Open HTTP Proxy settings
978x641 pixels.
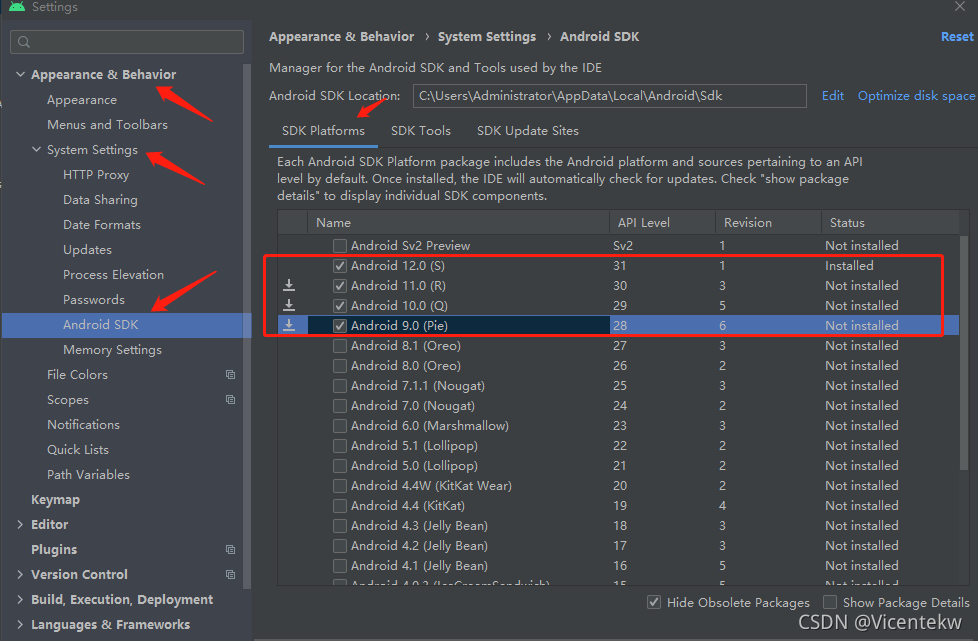pos(96,175)
